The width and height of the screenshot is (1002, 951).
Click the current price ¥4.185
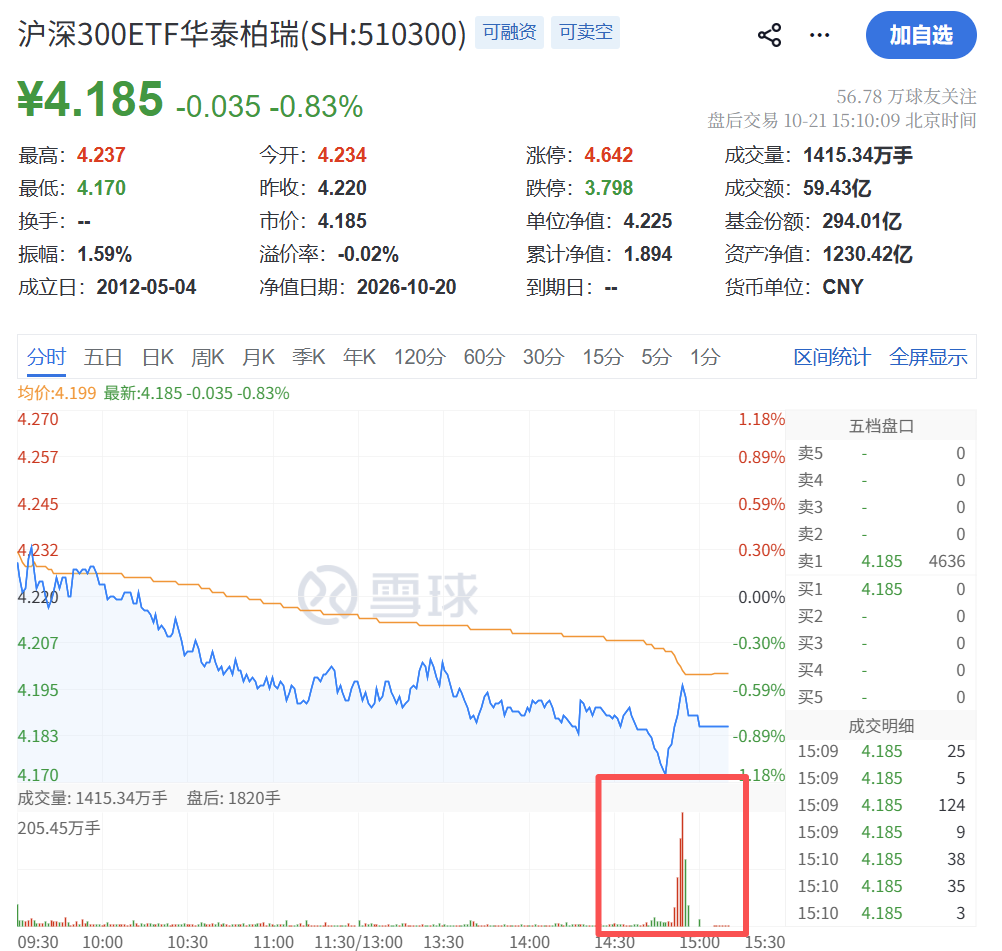tap(90, 100)
